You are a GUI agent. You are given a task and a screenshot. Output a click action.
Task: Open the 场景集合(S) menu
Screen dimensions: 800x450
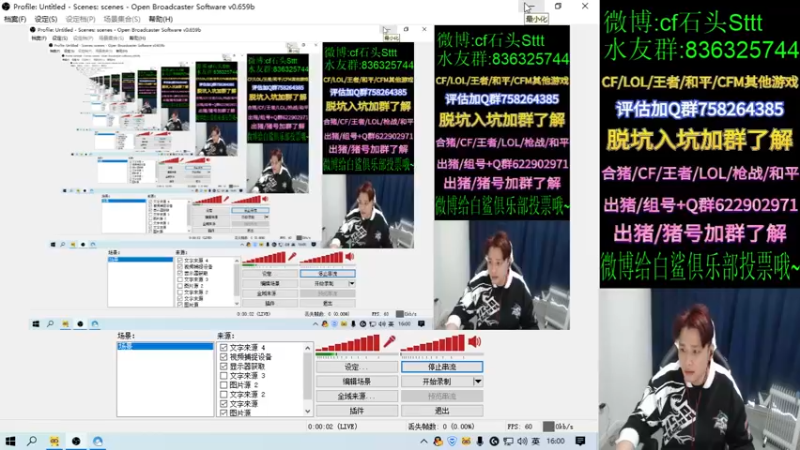coord(121,19)
